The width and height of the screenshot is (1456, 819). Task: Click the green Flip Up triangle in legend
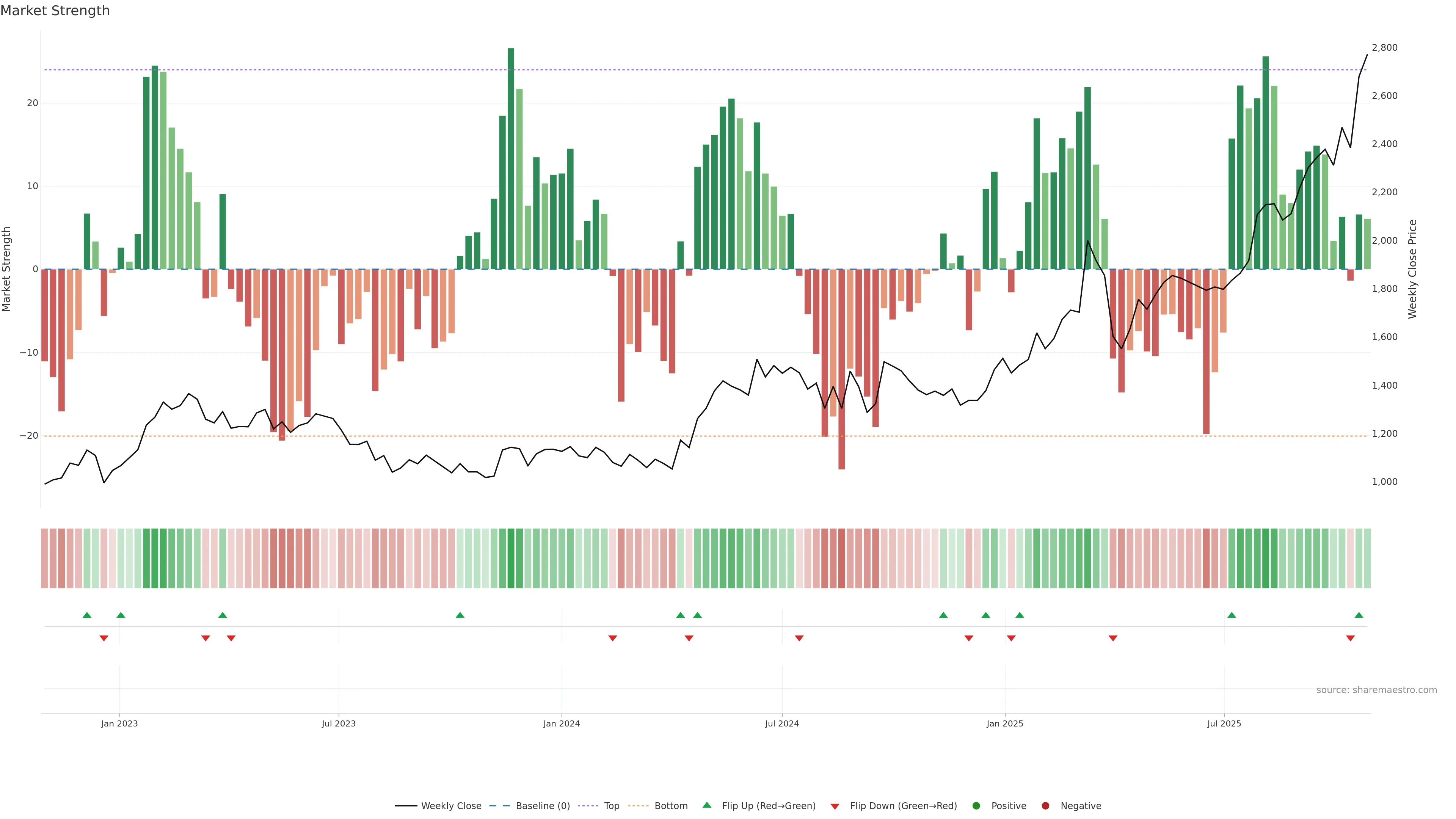pos(706,805)
